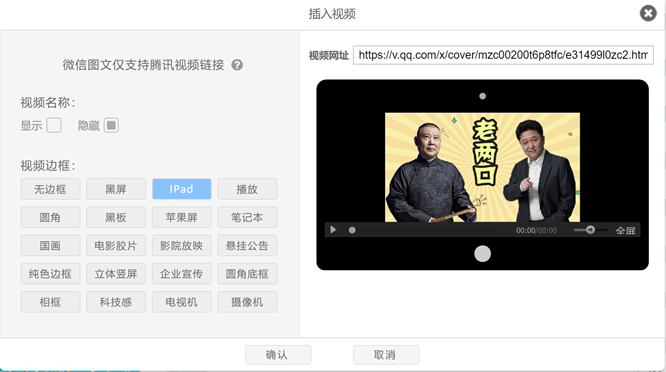This screenshot has width=666, height=372.
Task: Click the video thumbnail preview image
Action: [482, 167]
